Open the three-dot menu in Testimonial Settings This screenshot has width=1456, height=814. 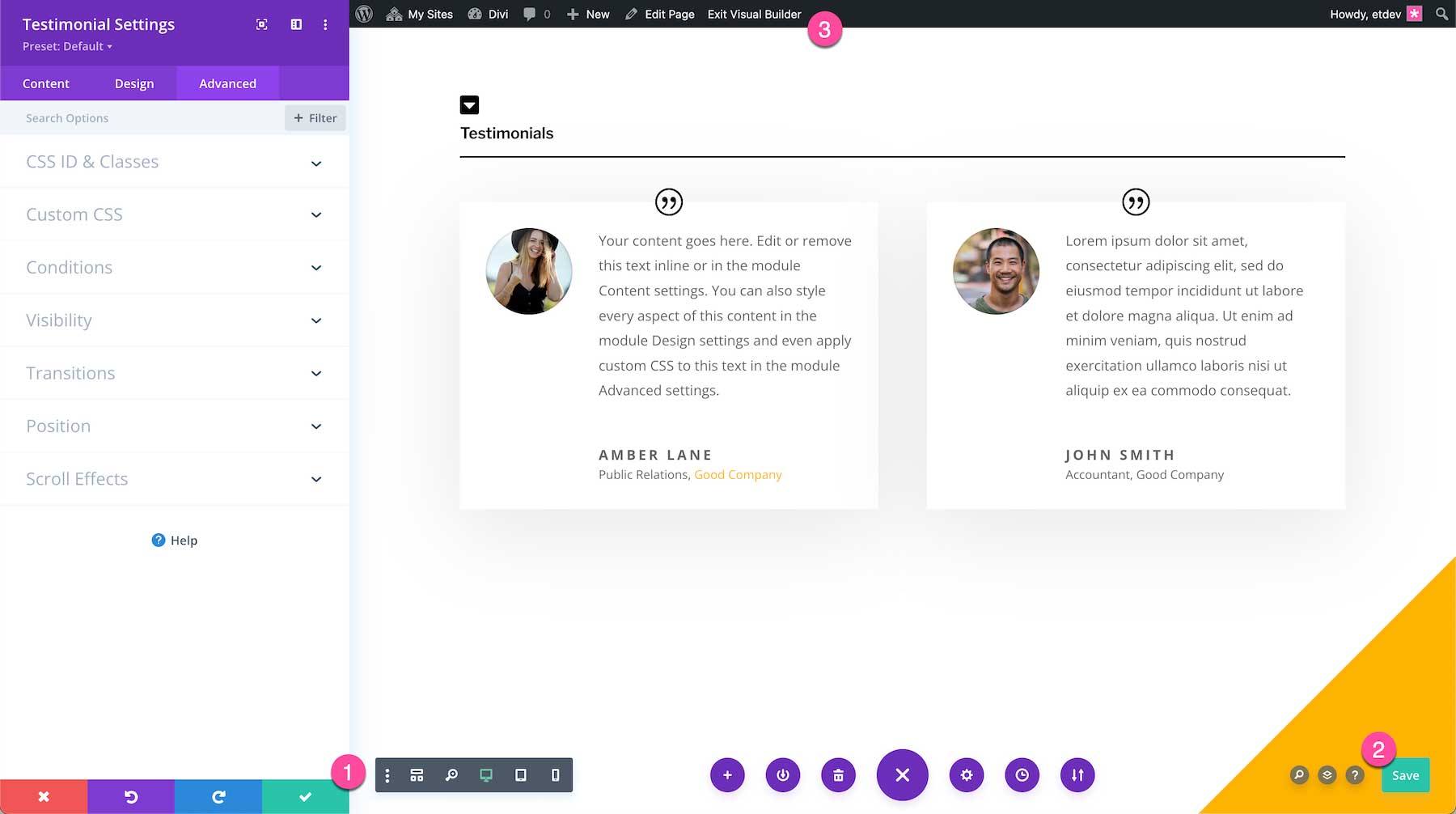pyautogui.click(x=325, y=24)
